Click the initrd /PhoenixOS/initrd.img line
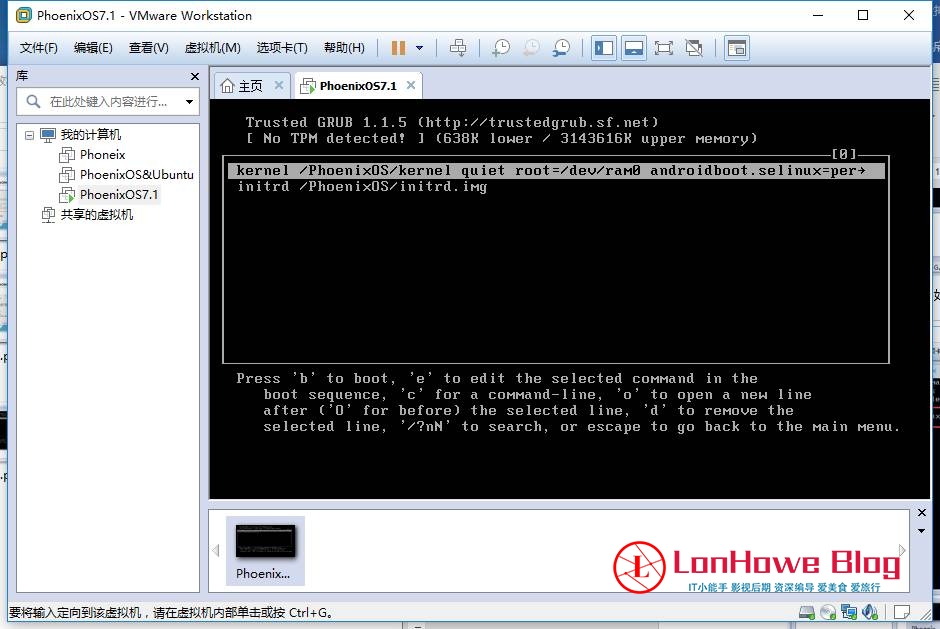Viewport: 940px width, 629px height. coord(362,186)
